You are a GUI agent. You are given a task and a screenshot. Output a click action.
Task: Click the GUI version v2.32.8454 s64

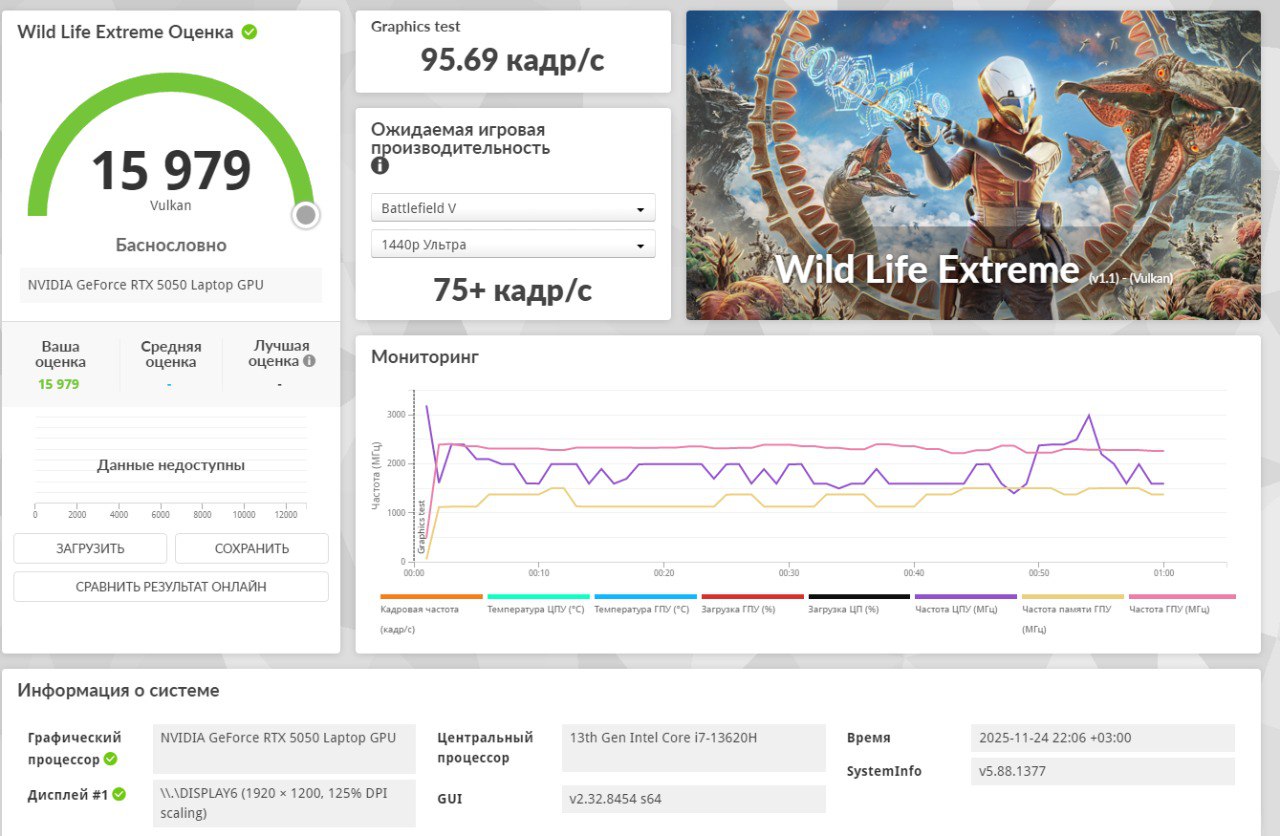tap(694, 799)
